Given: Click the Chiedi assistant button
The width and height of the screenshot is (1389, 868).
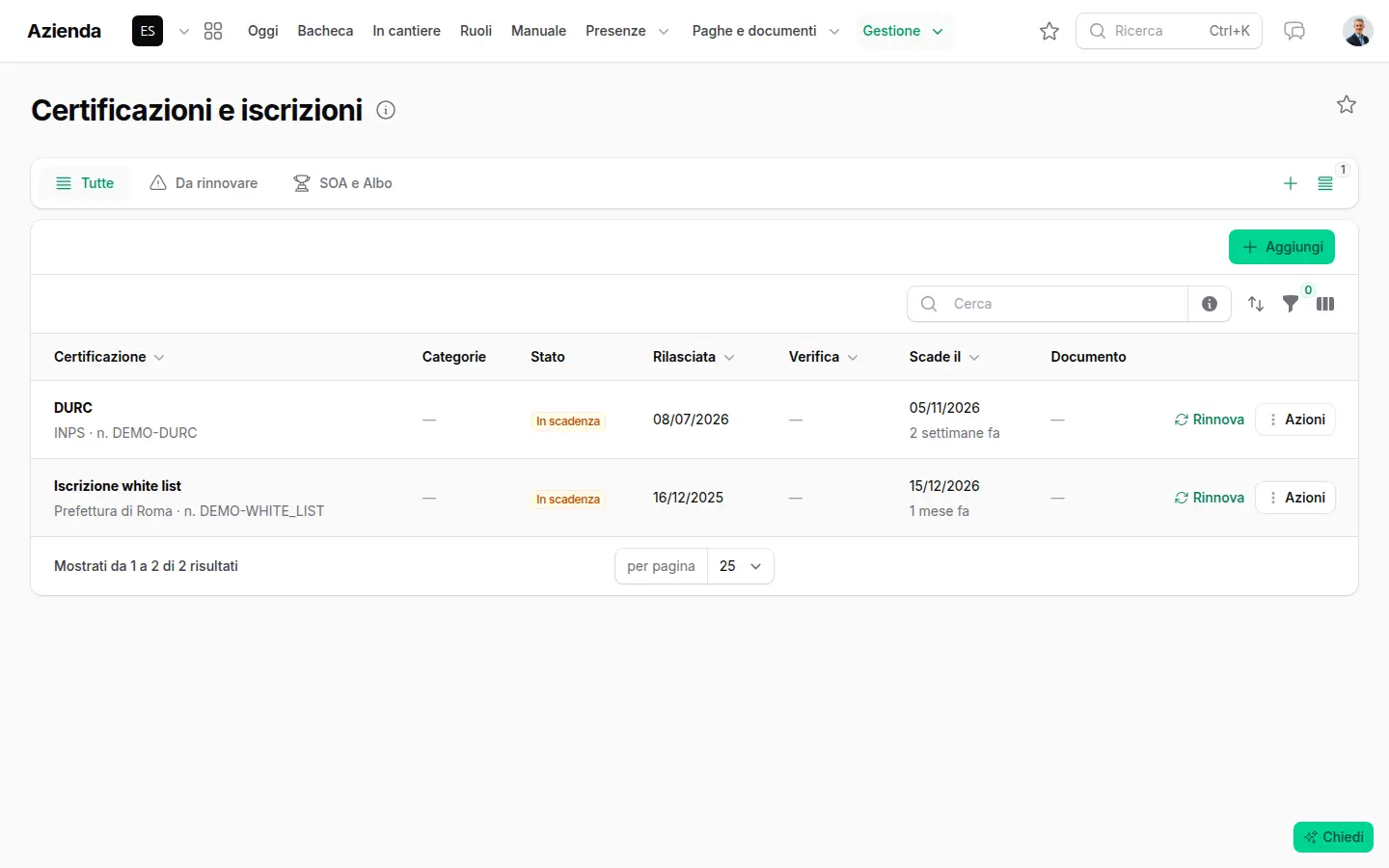Looking at the screenshot, I should [x=1333, y=837].
